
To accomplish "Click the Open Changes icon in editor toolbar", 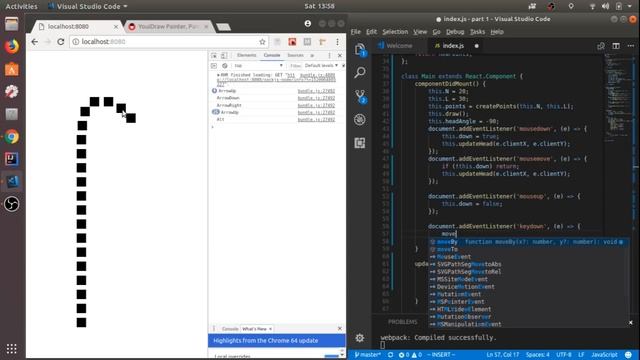I will 601,46.
